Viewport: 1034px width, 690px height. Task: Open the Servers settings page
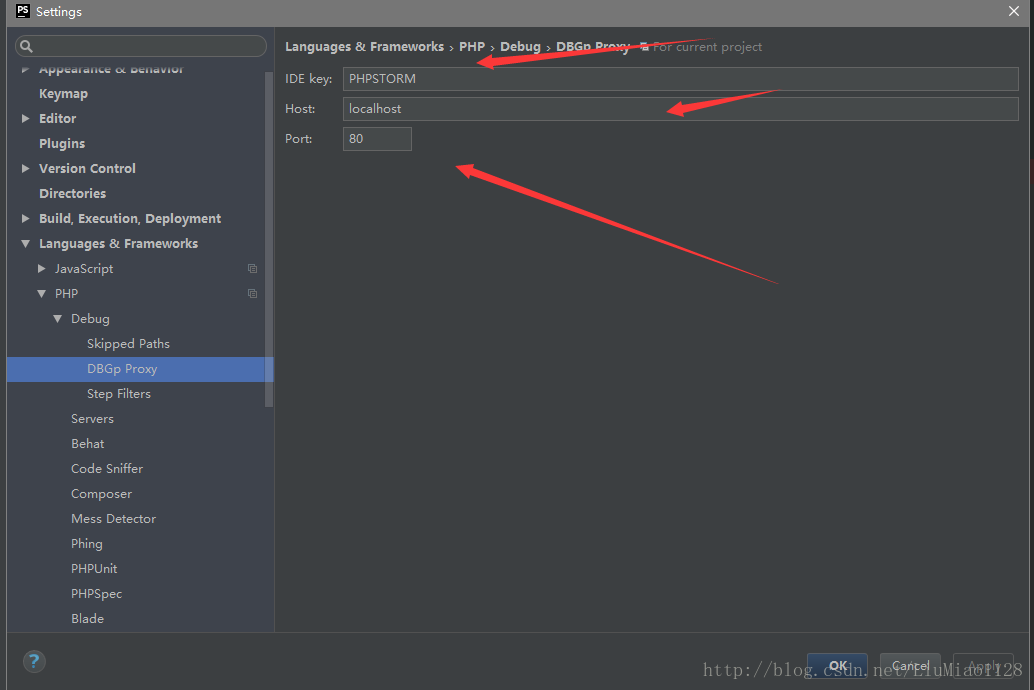92,419
